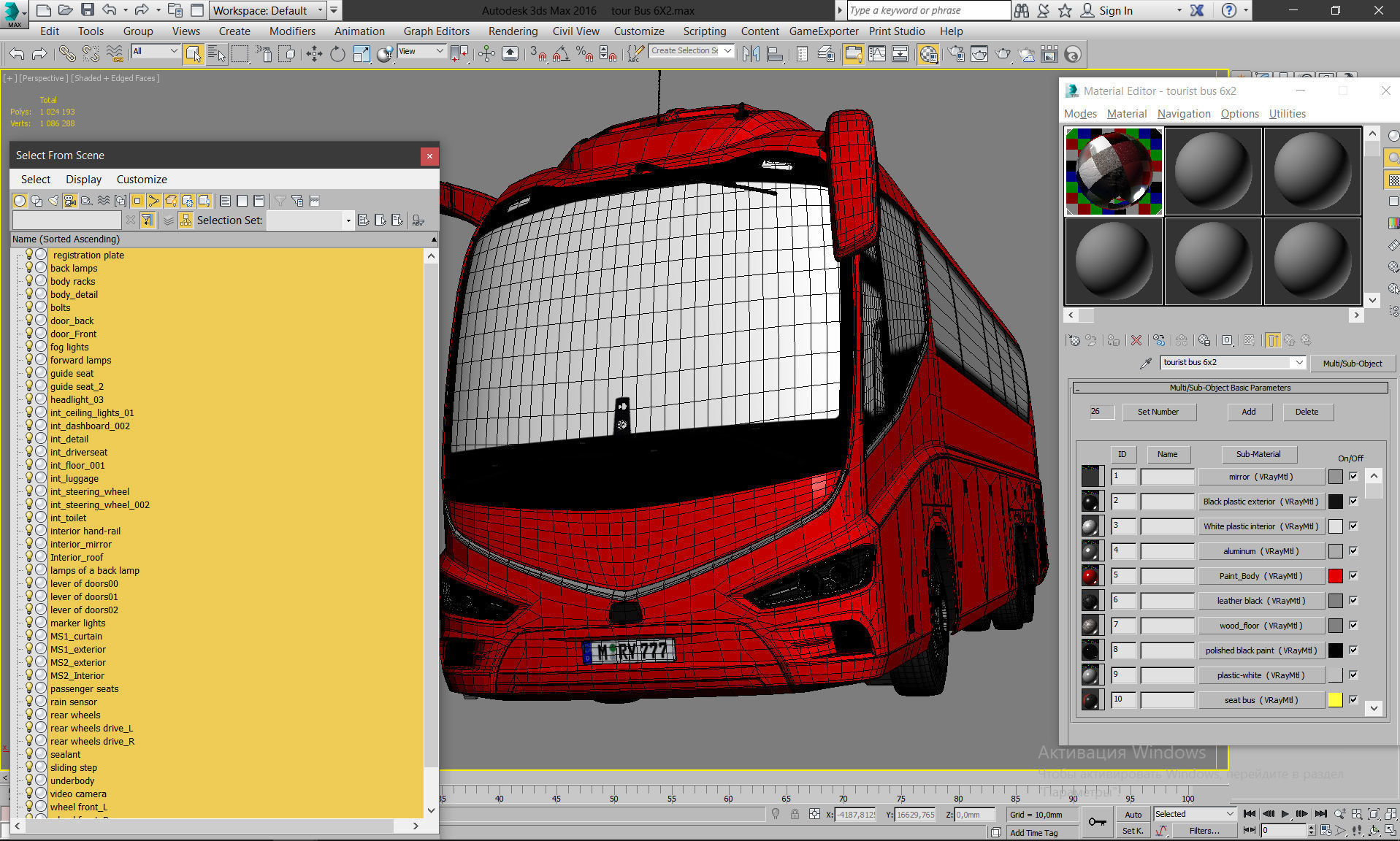1400x841 pixels.
Task: Toggle On/Off checkbox for wood_floor
Action: pos(1353,626)
